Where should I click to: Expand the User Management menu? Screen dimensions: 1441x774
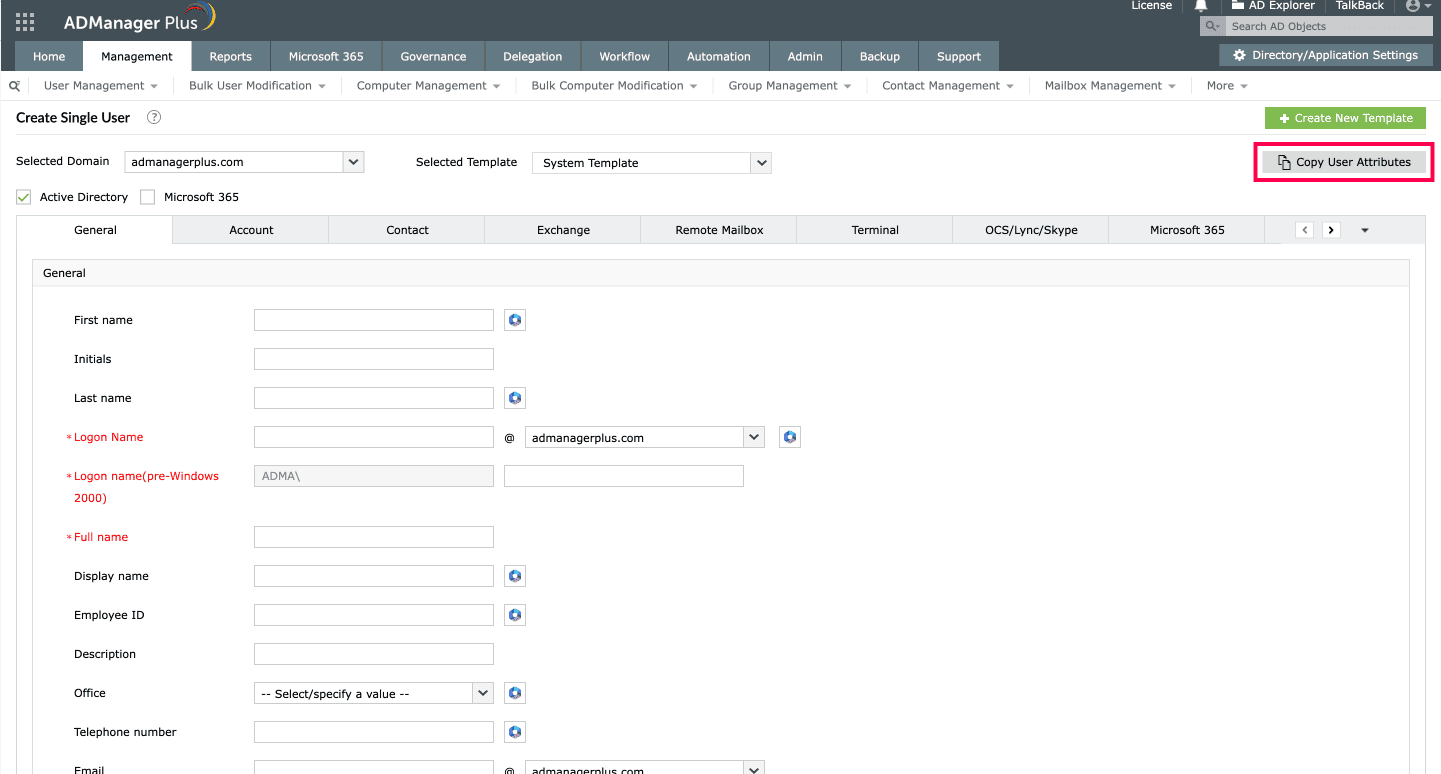tap(101, 86)
